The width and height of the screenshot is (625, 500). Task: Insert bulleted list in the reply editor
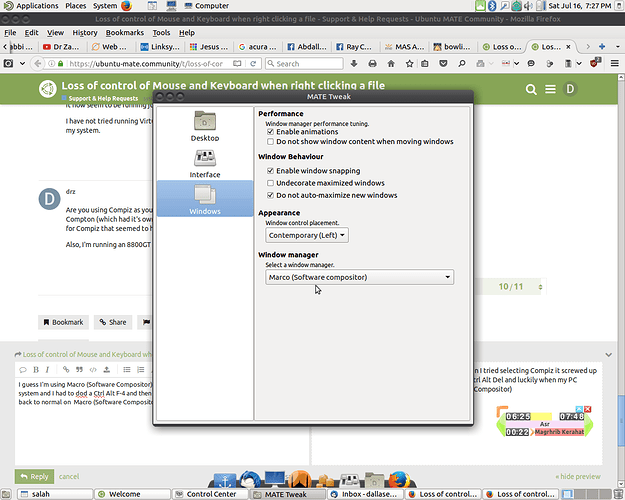[127, 370]
